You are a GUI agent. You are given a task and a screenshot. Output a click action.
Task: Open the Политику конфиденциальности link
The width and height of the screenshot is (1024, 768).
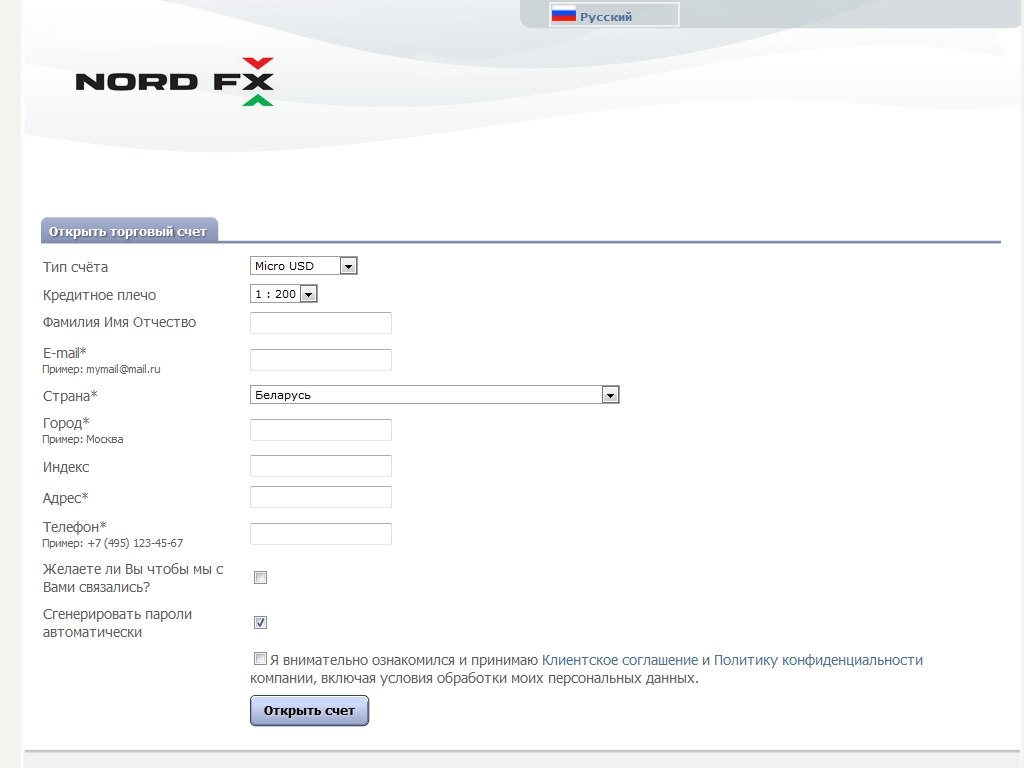pyautogui.click(x=818, y=660)
